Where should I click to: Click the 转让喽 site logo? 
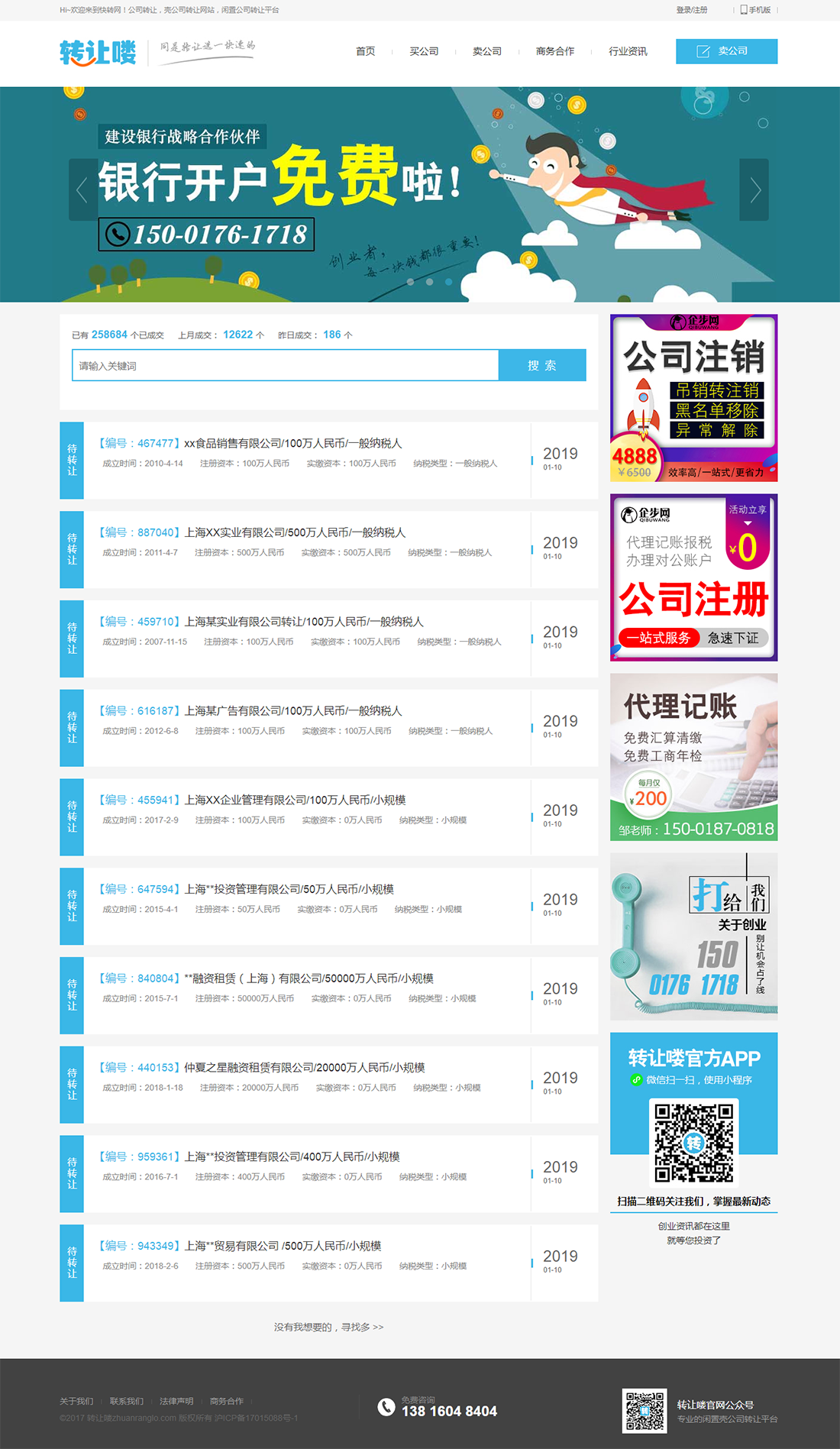click(x=98, y=52)
